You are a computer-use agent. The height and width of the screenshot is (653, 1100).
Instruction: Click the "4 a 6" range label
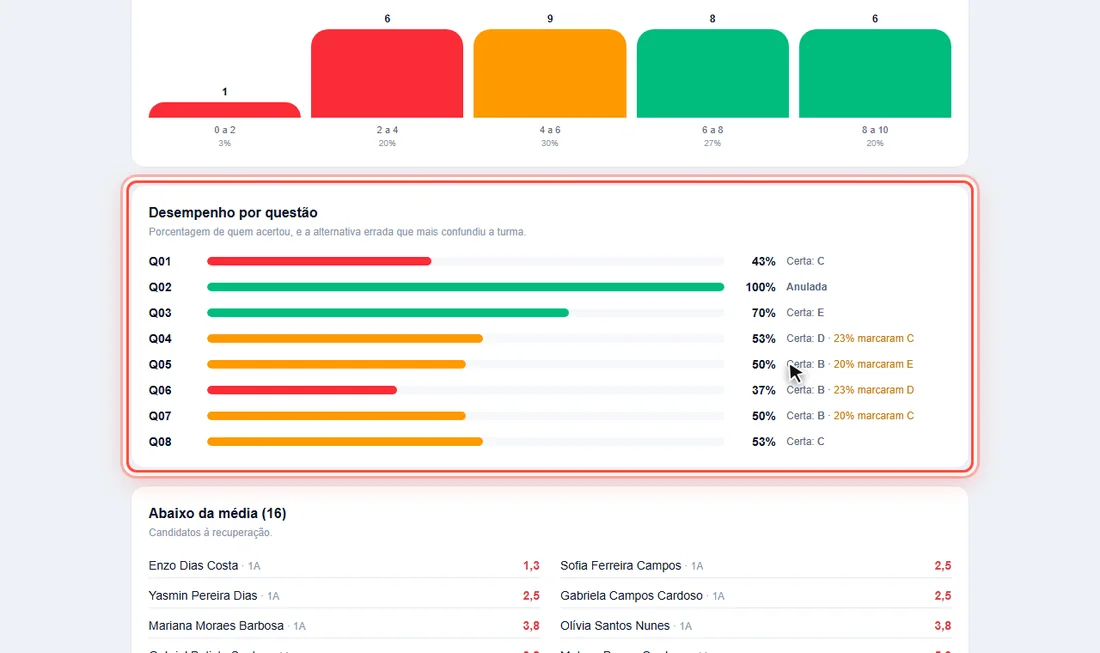[x=550, y=130]
